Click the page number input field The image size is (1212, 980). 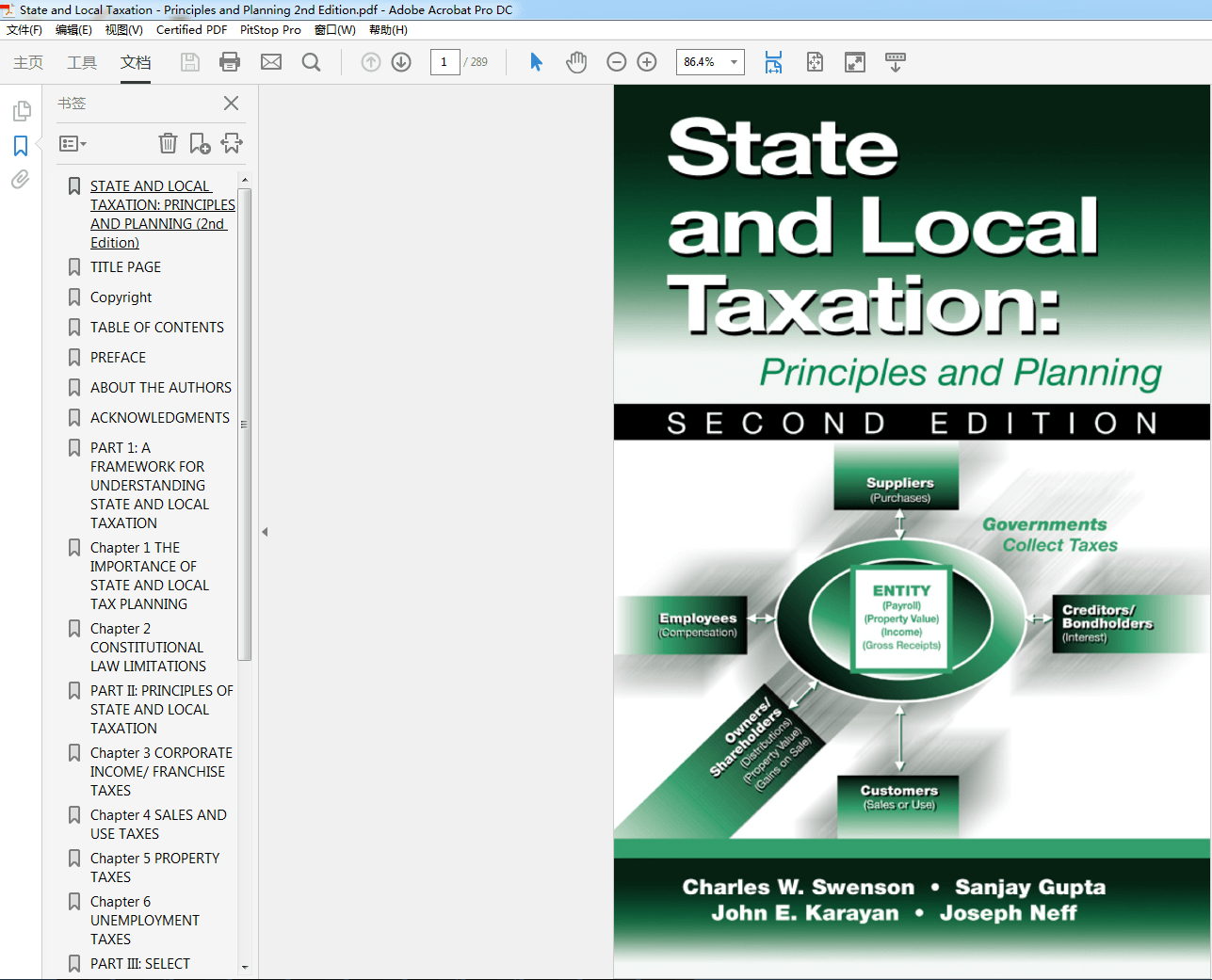pos(444,62)
